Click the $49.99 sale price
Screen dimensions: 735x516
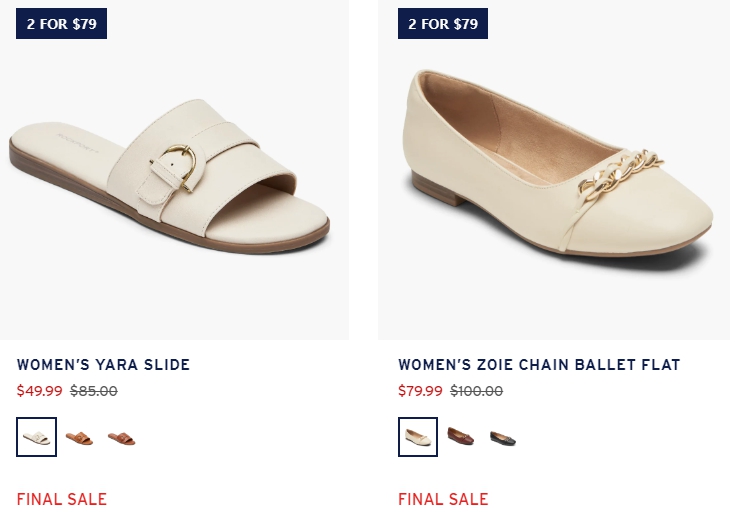pyautogui.click(x=39, y=390)
